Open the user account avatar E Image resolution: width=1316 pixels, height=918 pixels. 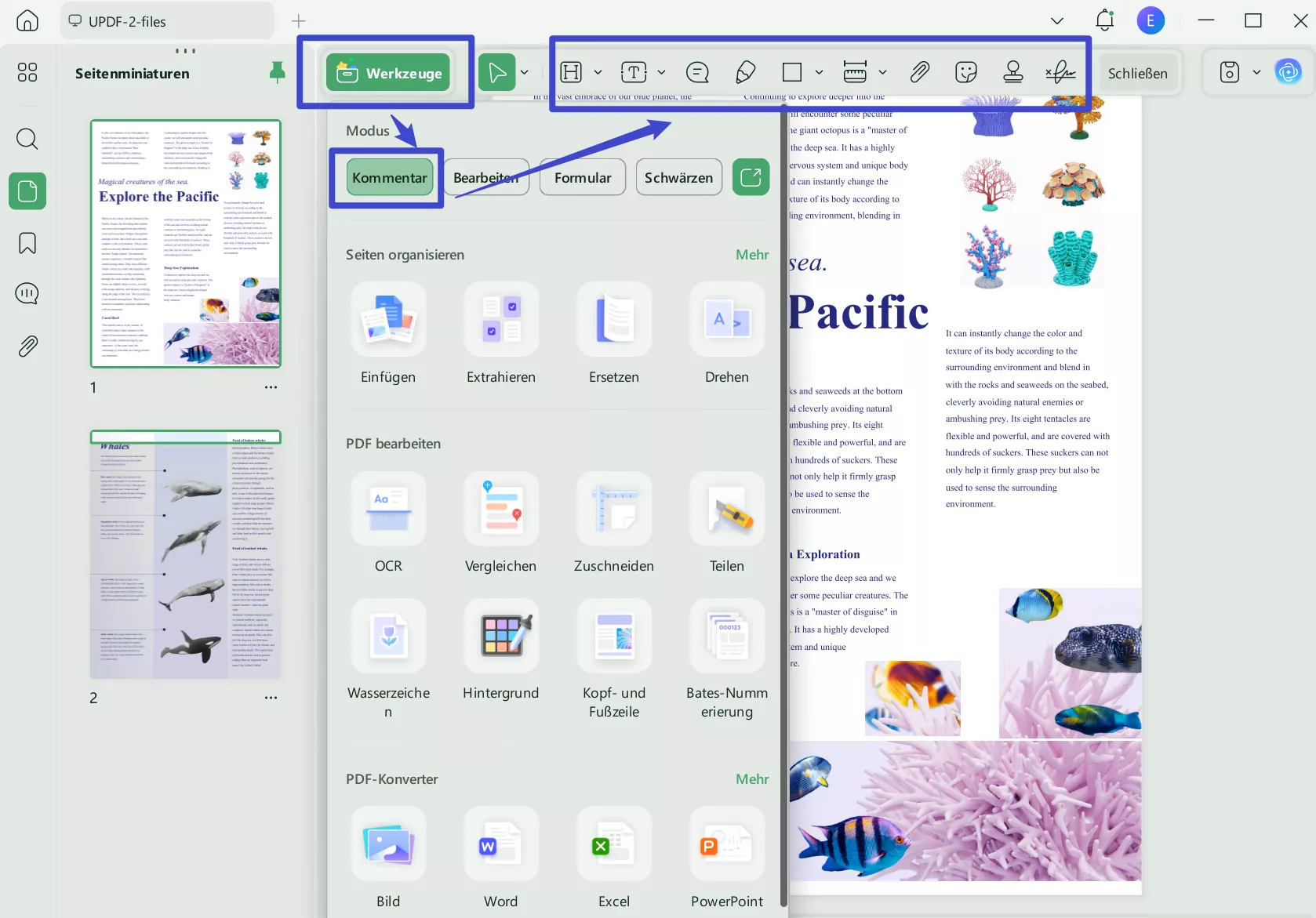click(x=1151, y=20)
